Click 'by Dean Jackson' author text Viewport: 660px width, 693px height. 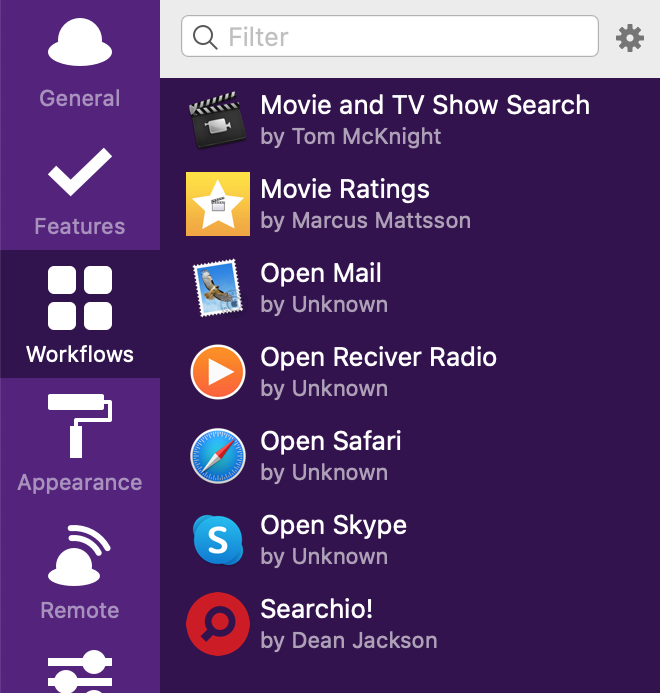[x=349, y=641]
